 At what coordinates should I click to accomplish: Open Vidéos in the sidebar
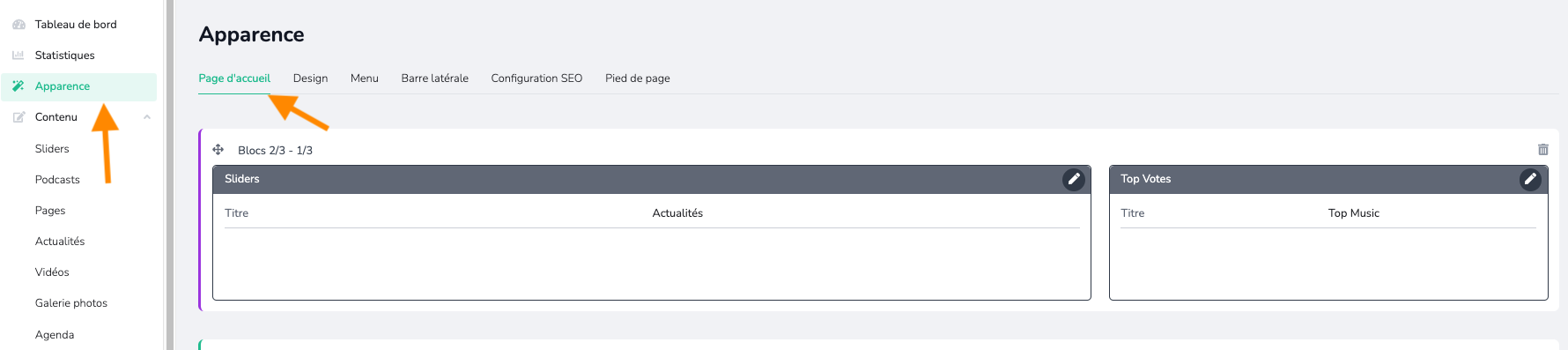(x=52, y=272)
